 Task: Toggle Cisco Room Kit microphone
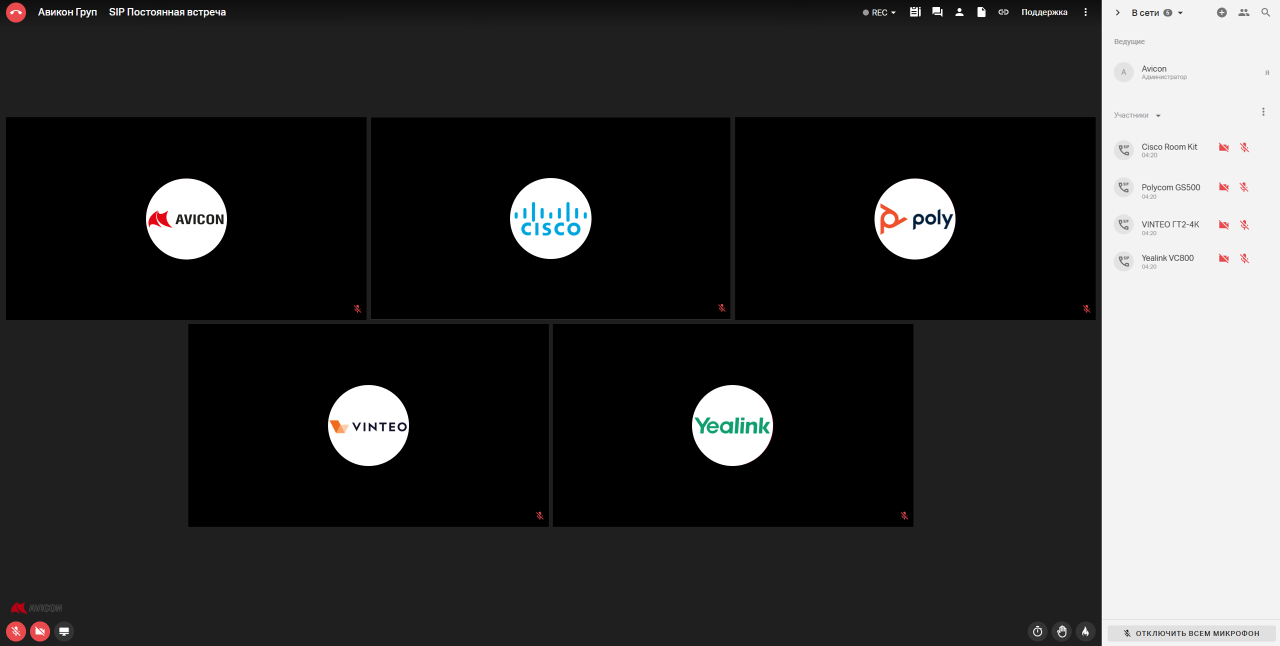point(1244,147)
